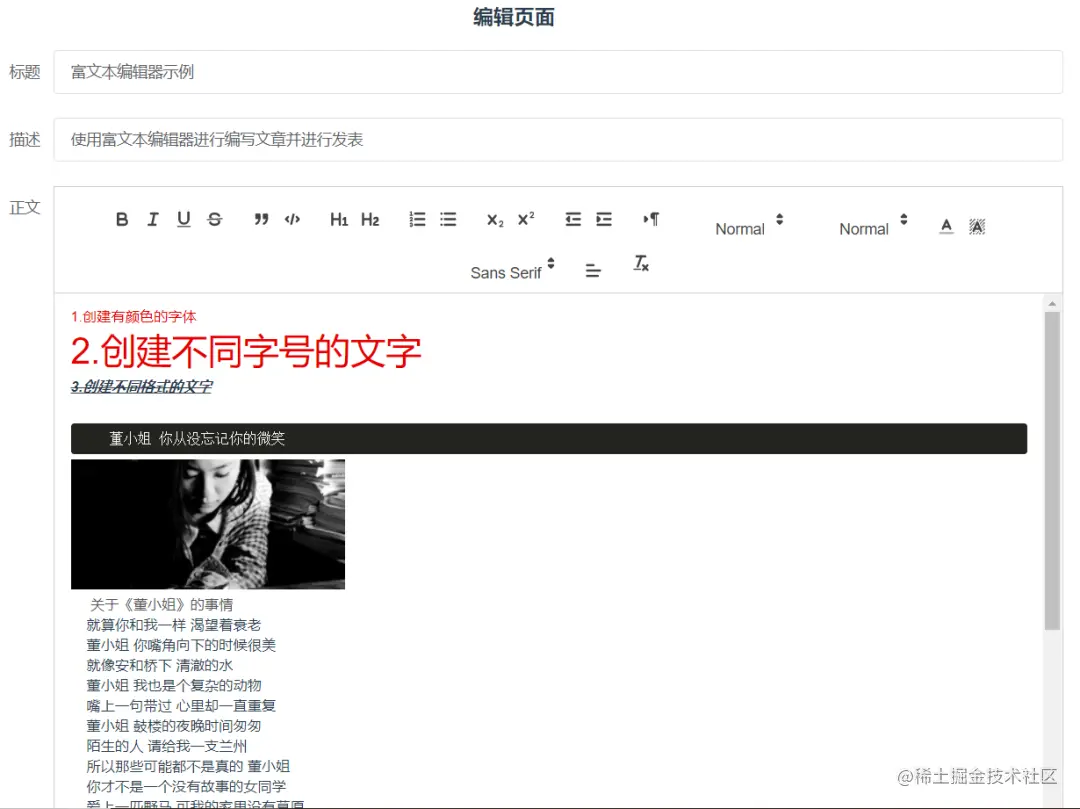
Task: Click the line '就像安和桥下 清澈的水'
Action: point(160,665)
